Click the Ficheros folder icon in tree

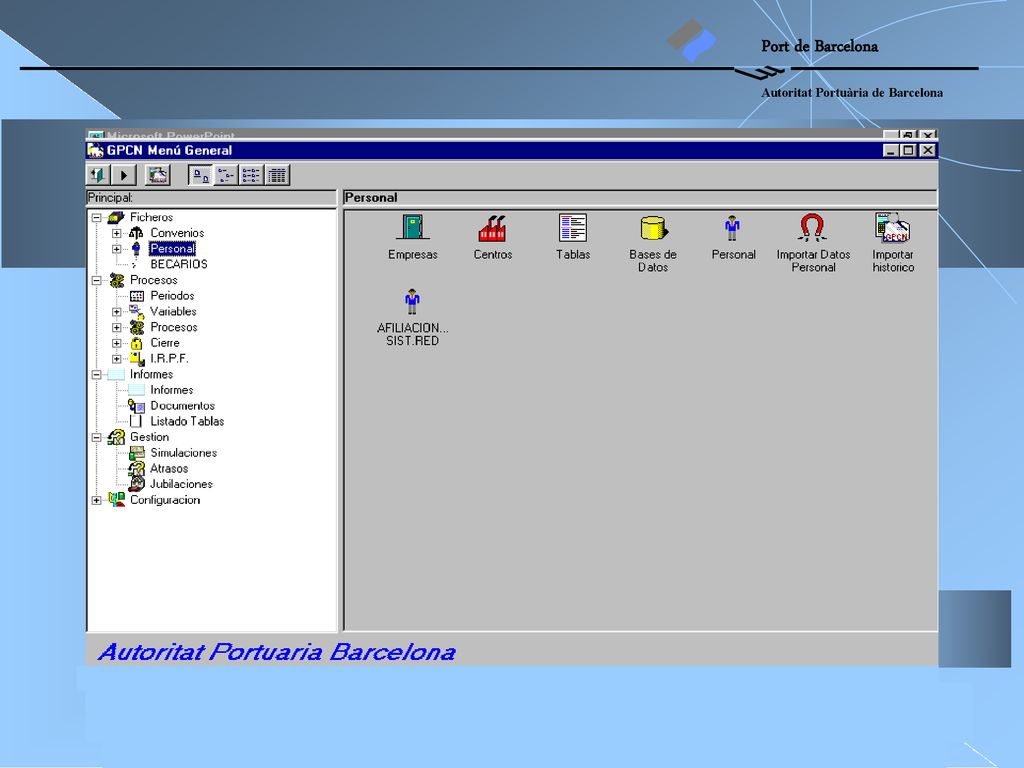116,217
